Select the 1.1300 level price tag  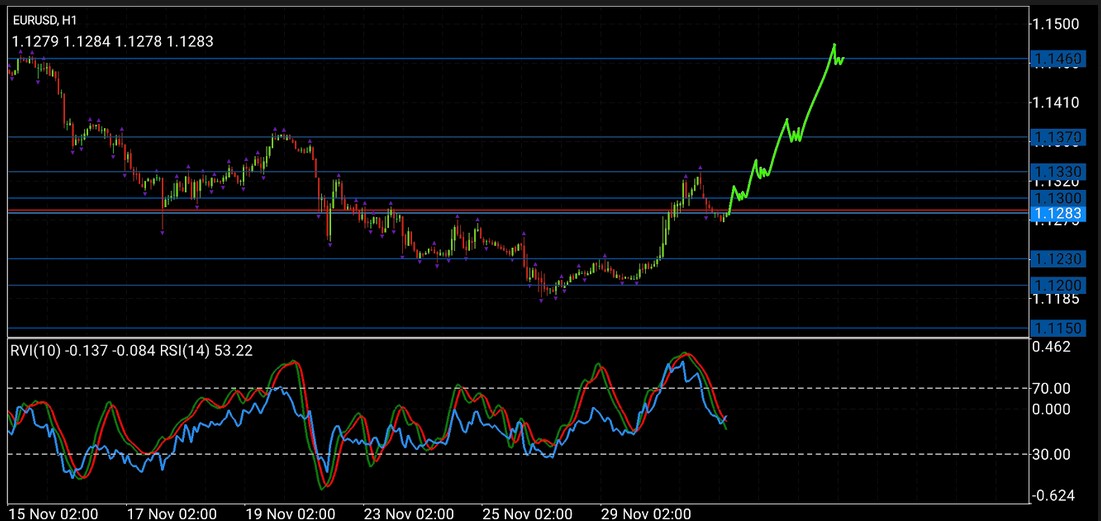(1057, 199)
